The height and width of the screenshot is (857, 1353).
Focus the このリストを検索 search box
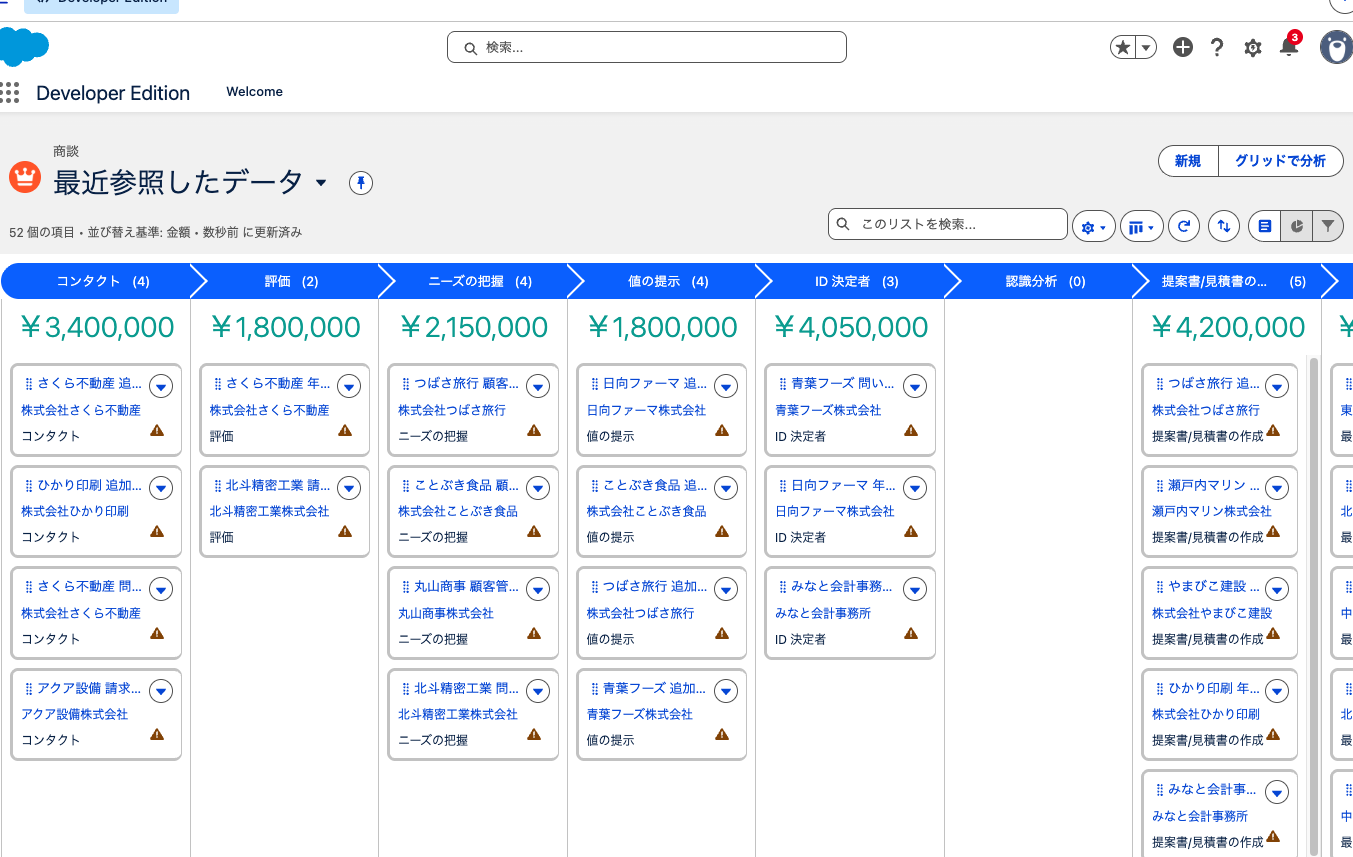tap(948, 224)
